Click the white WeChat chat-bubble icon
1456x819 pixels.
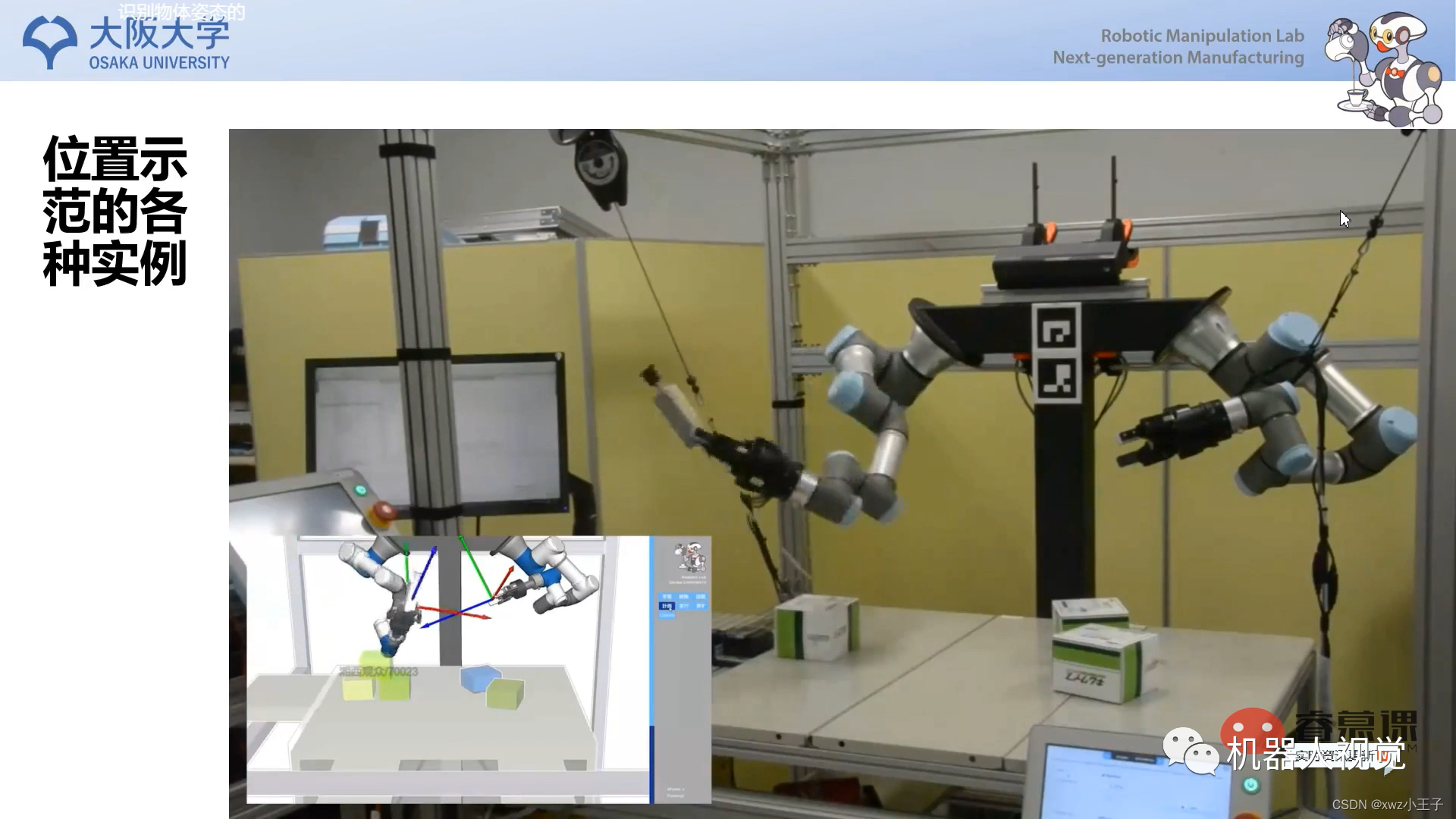1190,752
